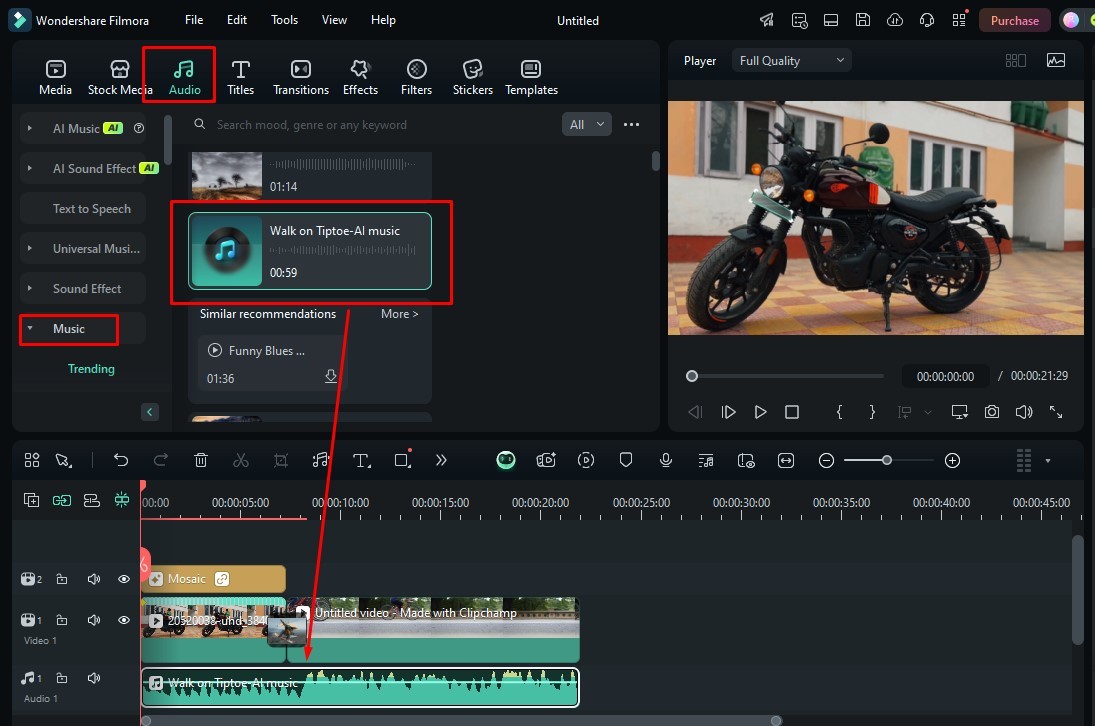
Task: Click the Purchase button
Action: point(1014,20)
